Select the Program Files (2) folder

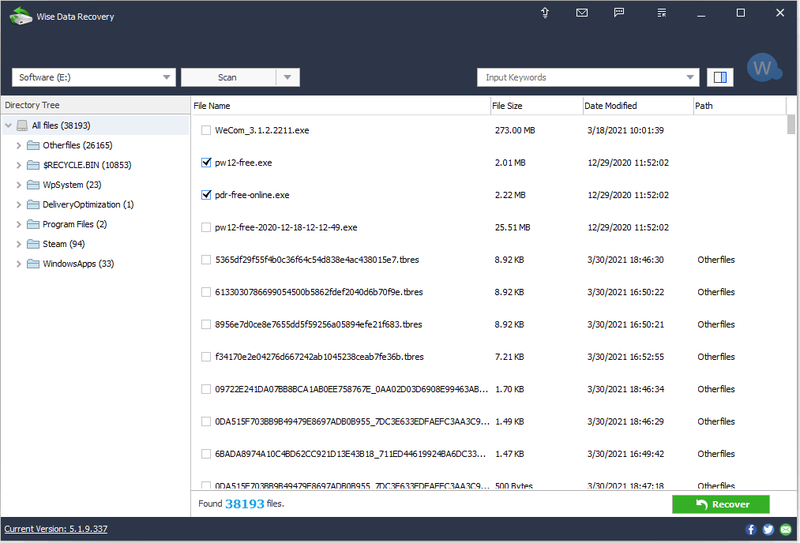(74, 225)
